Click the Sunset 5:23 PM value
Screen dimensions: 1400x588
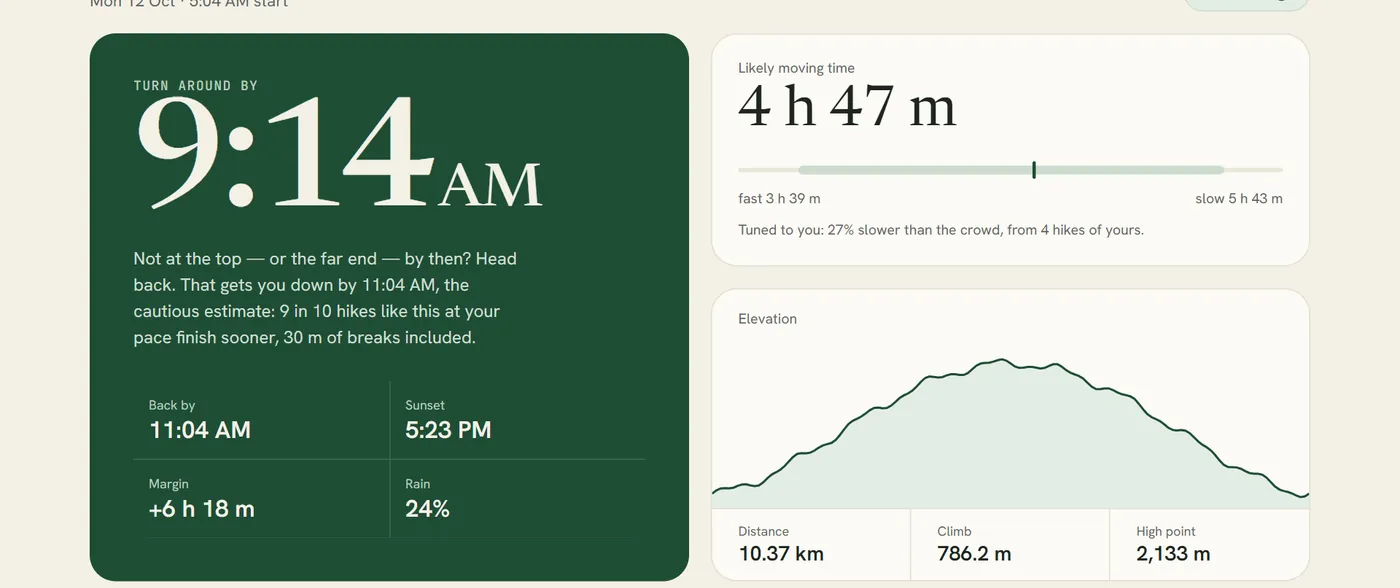click(x=448, y=430)
